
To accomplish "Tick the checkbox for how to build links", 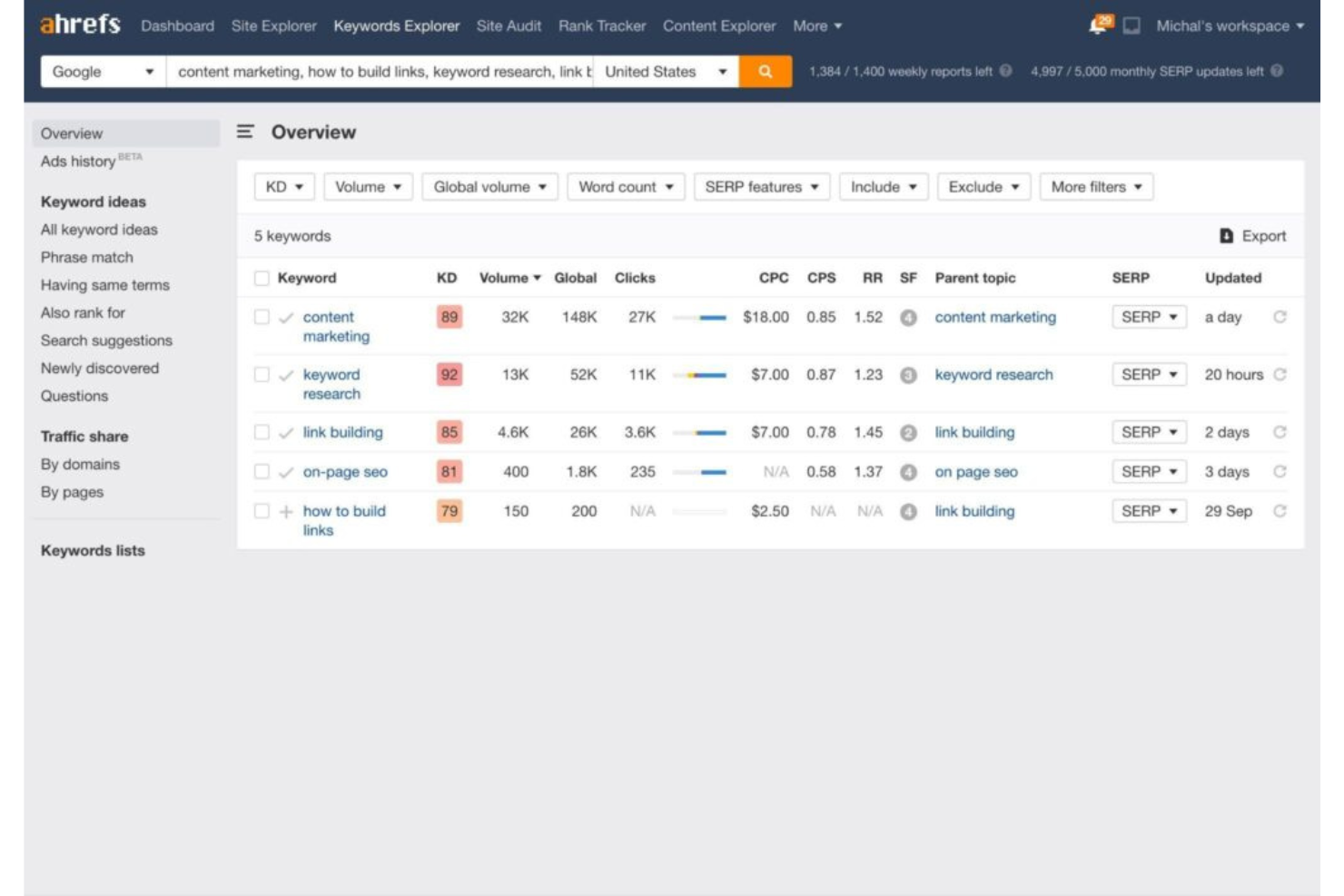I will tap(262, 511).
